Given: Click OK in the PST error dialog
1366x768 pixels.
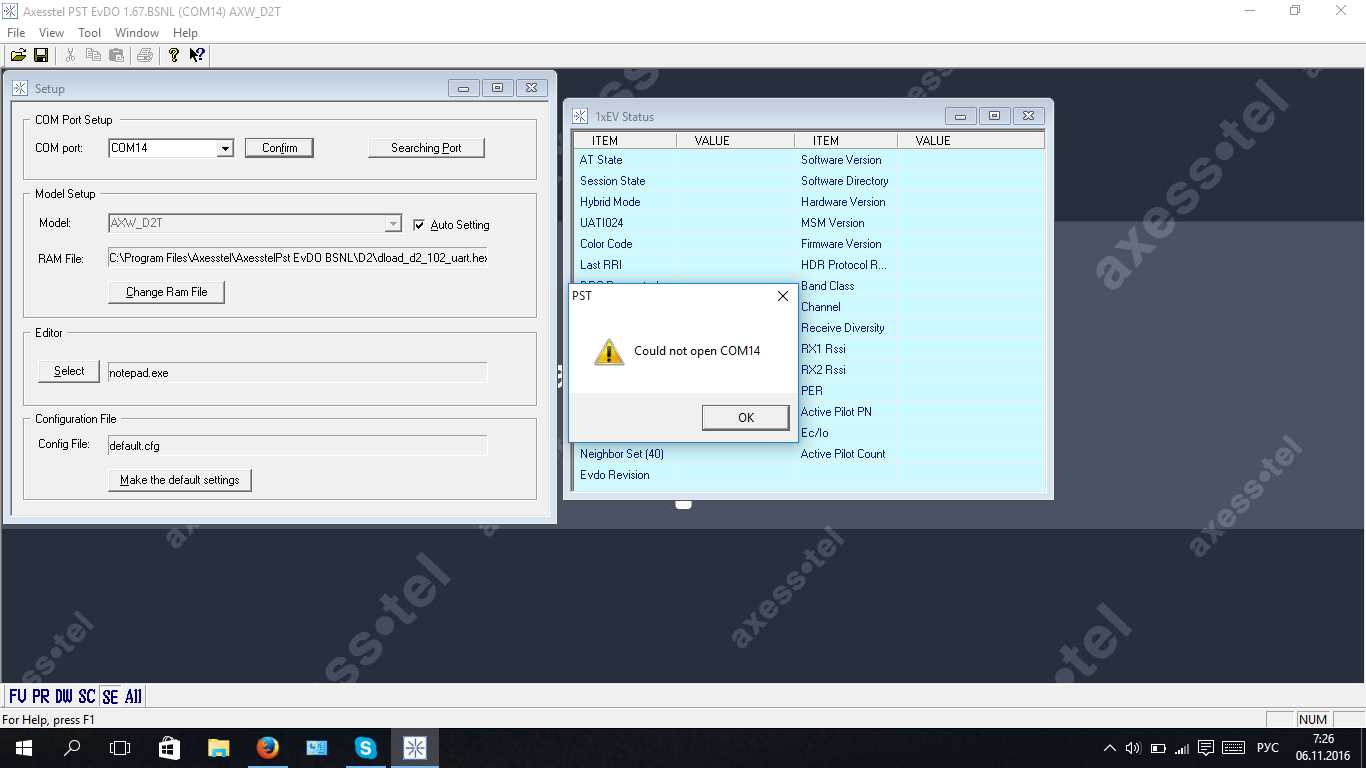Looking at the screenshot, I should tap(745, 418).
